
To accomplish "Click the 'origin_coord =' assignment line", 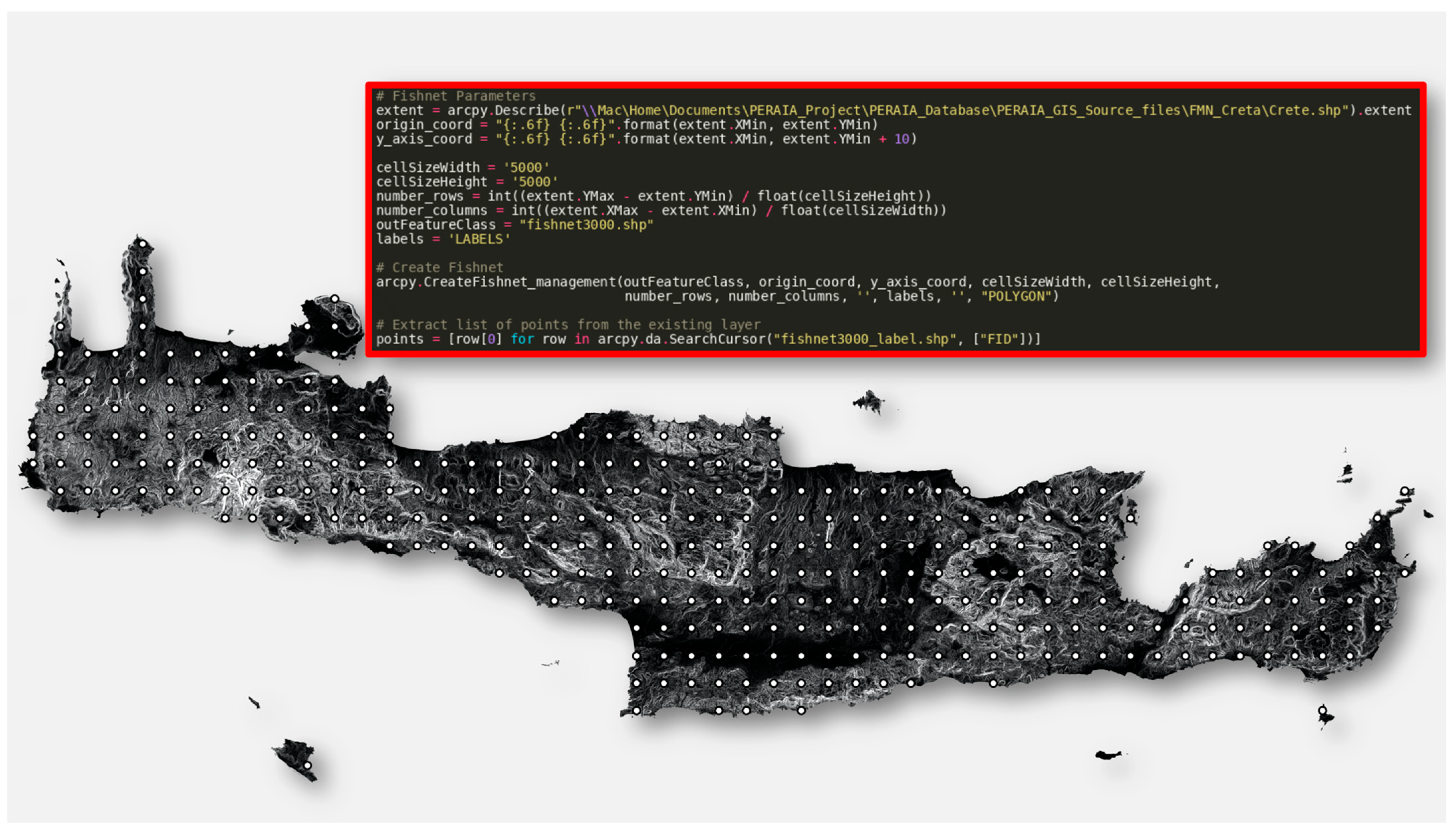I will (626, 124).
